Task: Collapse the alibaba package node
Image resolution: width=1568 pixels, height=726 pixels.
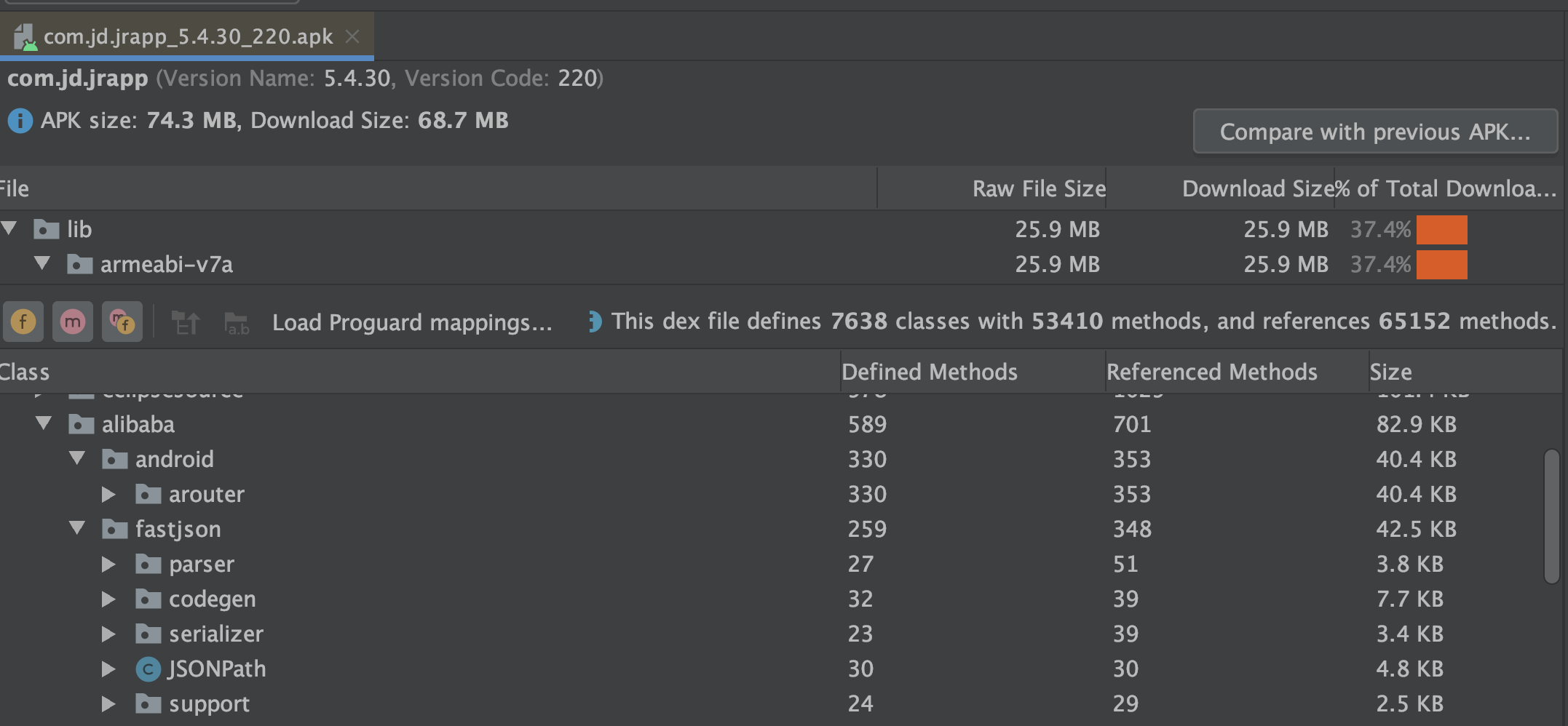Action: click(x=44, y=423)
